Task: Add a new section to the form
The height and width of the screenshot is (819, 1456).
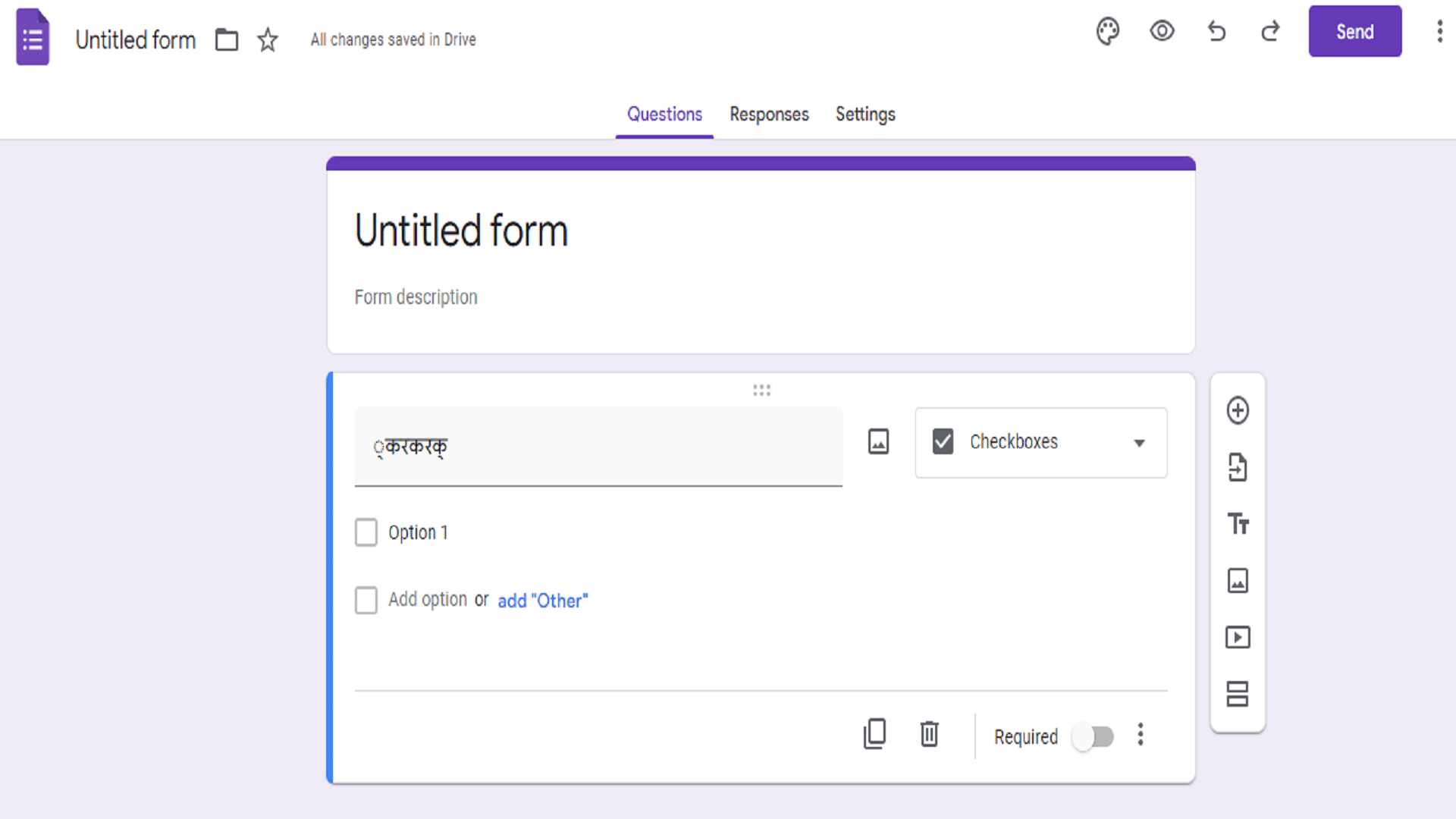Action: pos(1238,694)
